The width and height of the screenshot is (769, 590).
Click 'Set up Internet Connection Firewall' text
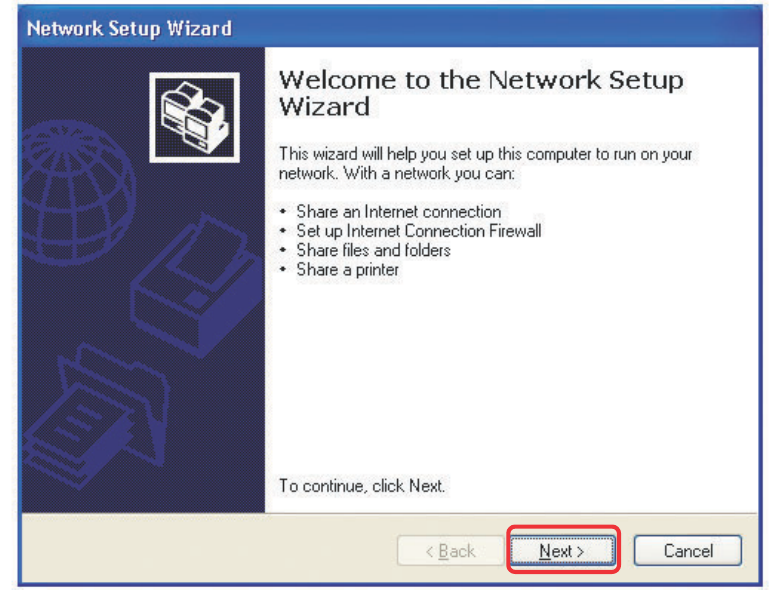pyautogui.click(x=418, y=231)
